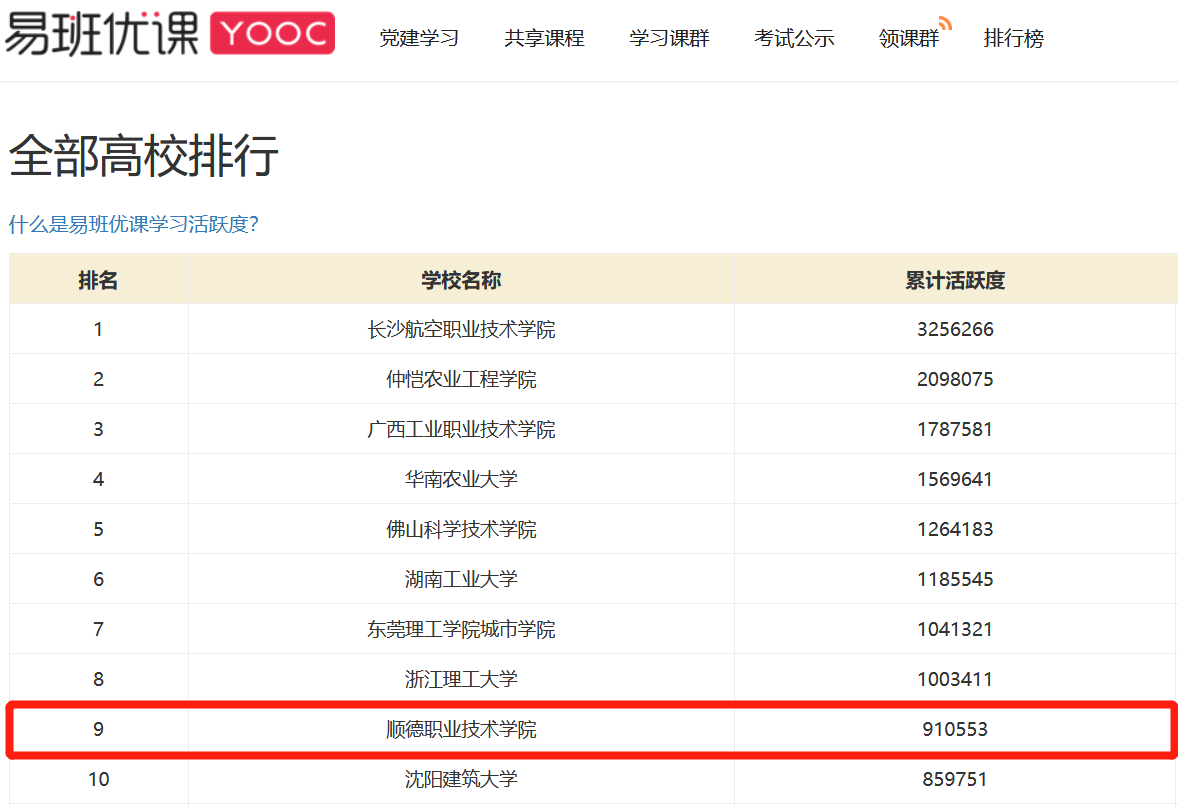The width and height of the screenshot is (1178, 807).
Task: Go to 共享课程 in navigation
Action: 544,39
